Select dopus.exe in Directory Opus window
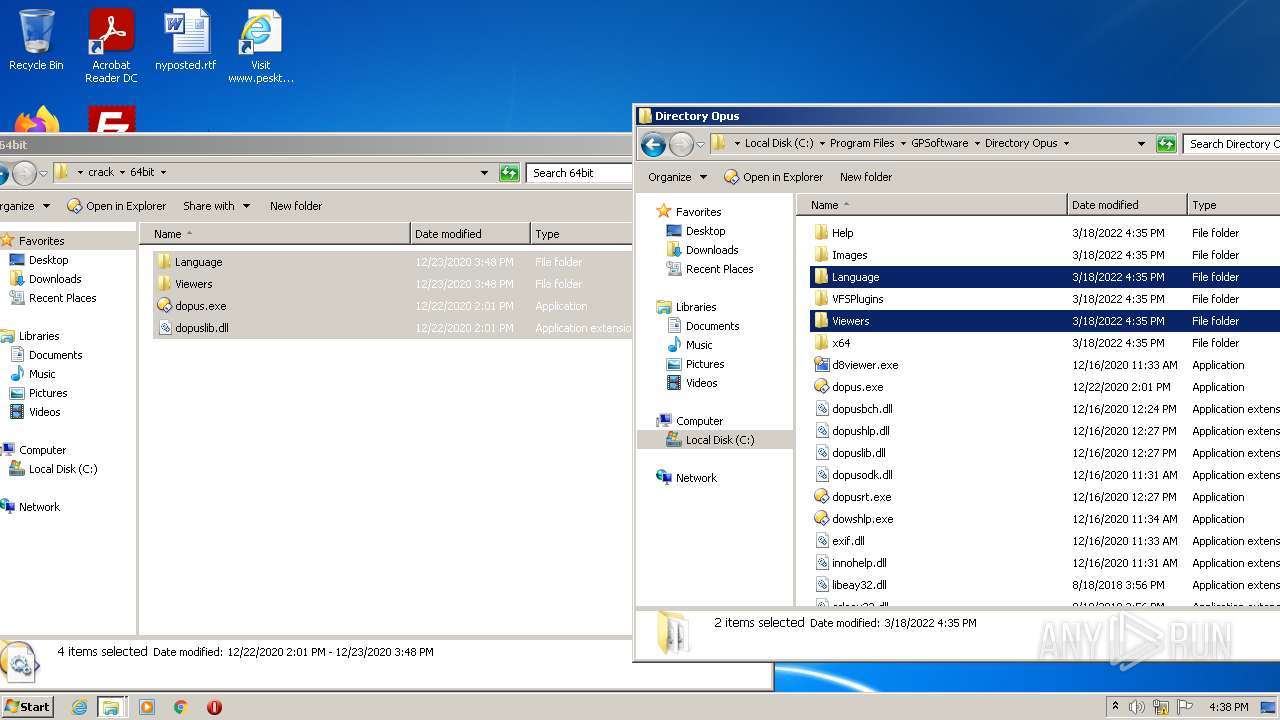The width and height of the screenshot is (1280, 720). click(857, 387)
